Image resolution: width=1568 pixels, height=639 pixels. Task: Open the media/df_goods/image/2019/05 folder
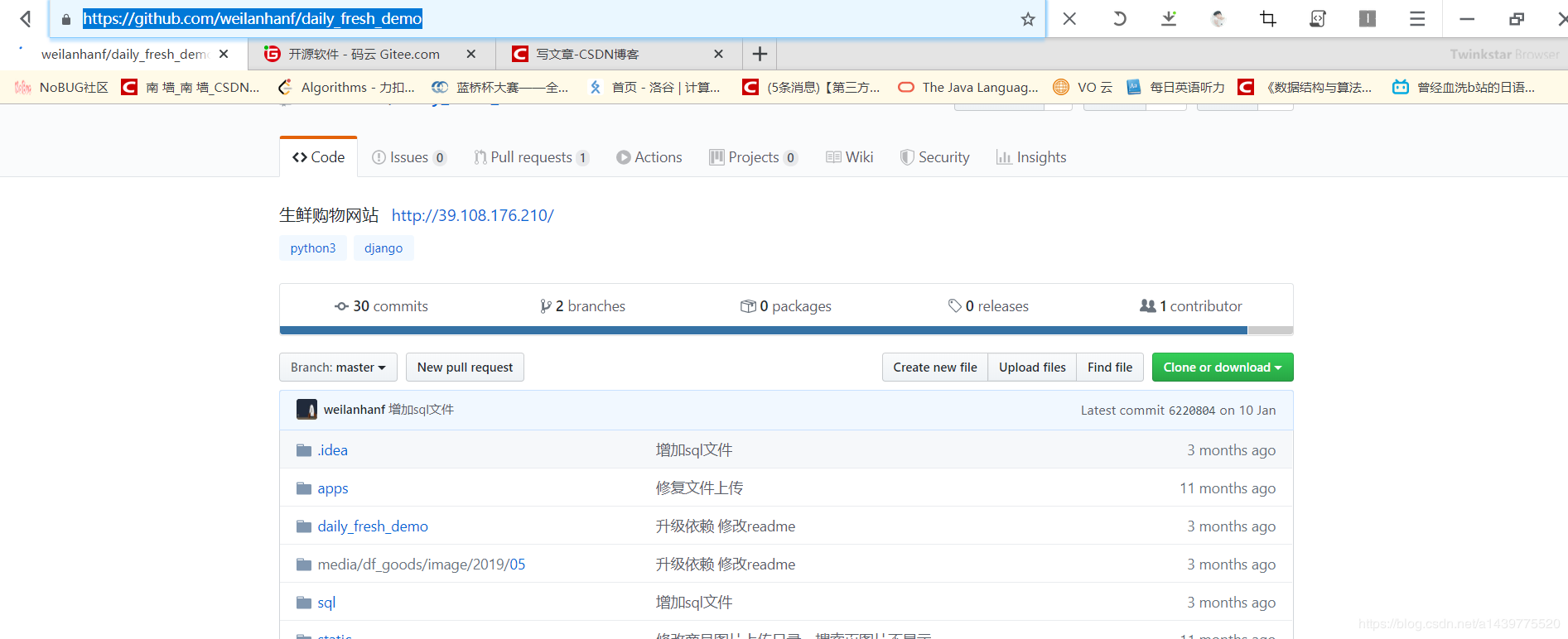421,565
